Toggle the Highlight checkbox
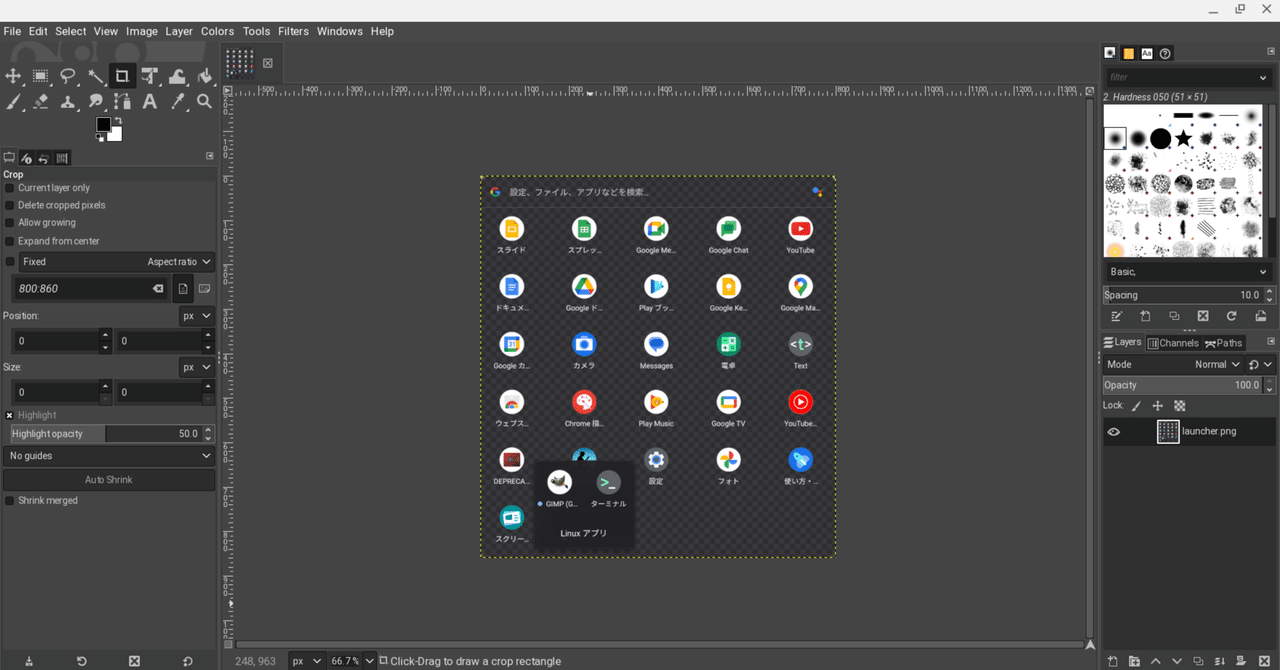Viewport: 1280px width, 670px height. pyautogui.click(x=10, y=415)
